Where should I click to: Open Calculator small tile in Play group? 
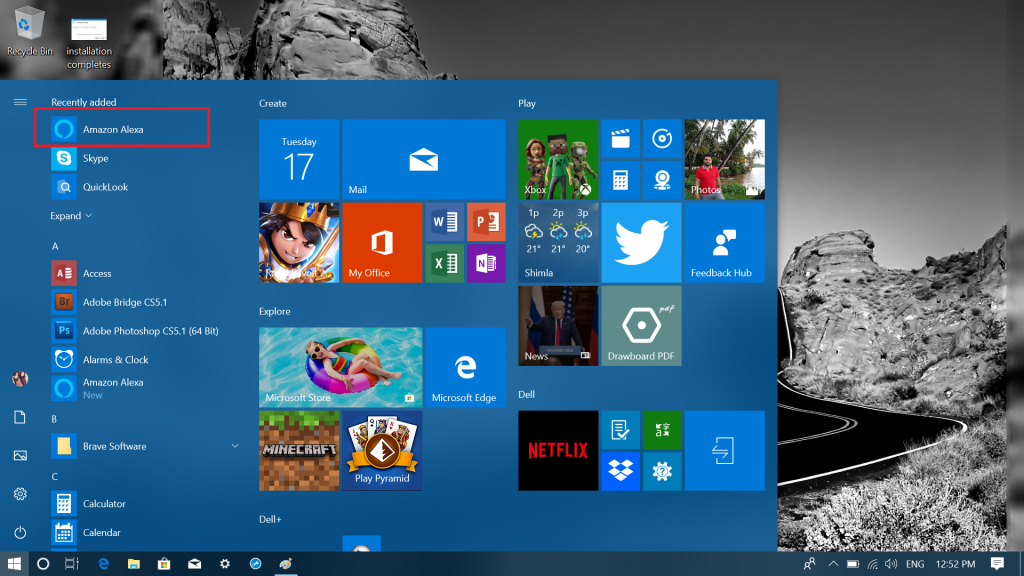[620, 180]
